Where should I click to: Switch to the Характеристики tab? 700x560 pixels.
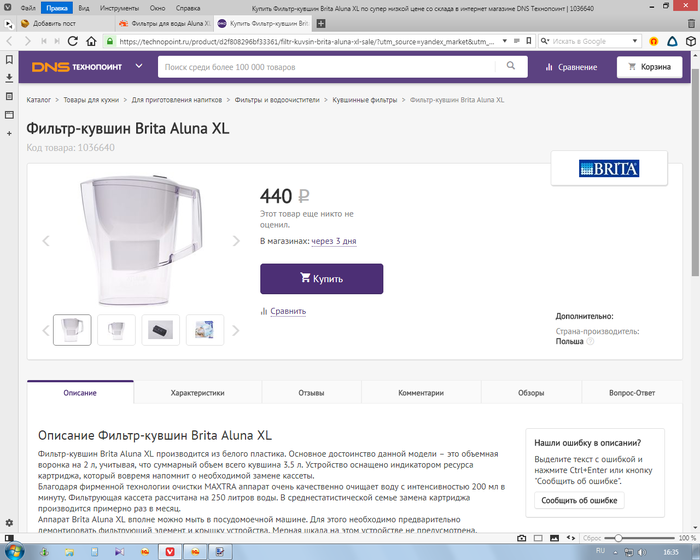pyautogui.click(x=197, y=394)
